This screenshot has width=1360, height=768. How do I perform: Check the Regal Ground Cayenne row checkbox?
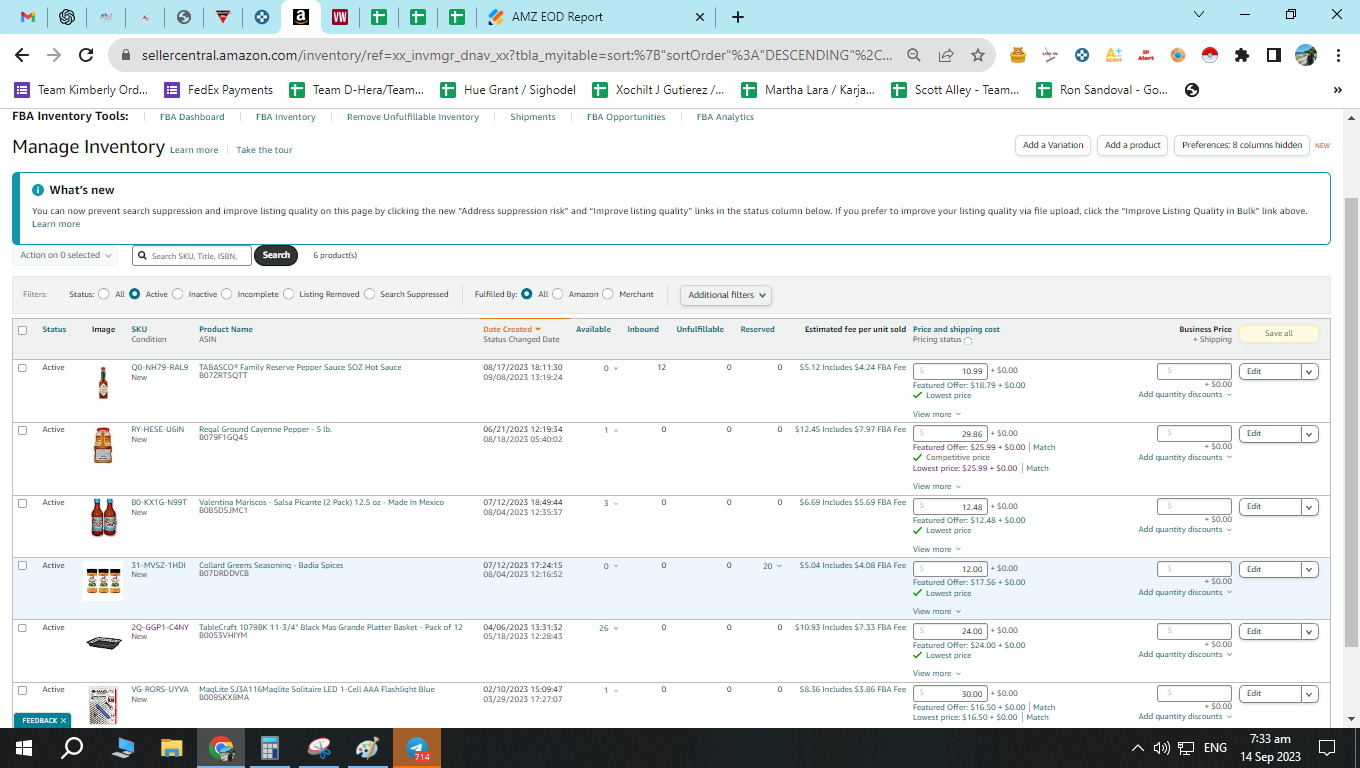pos(22,430)
